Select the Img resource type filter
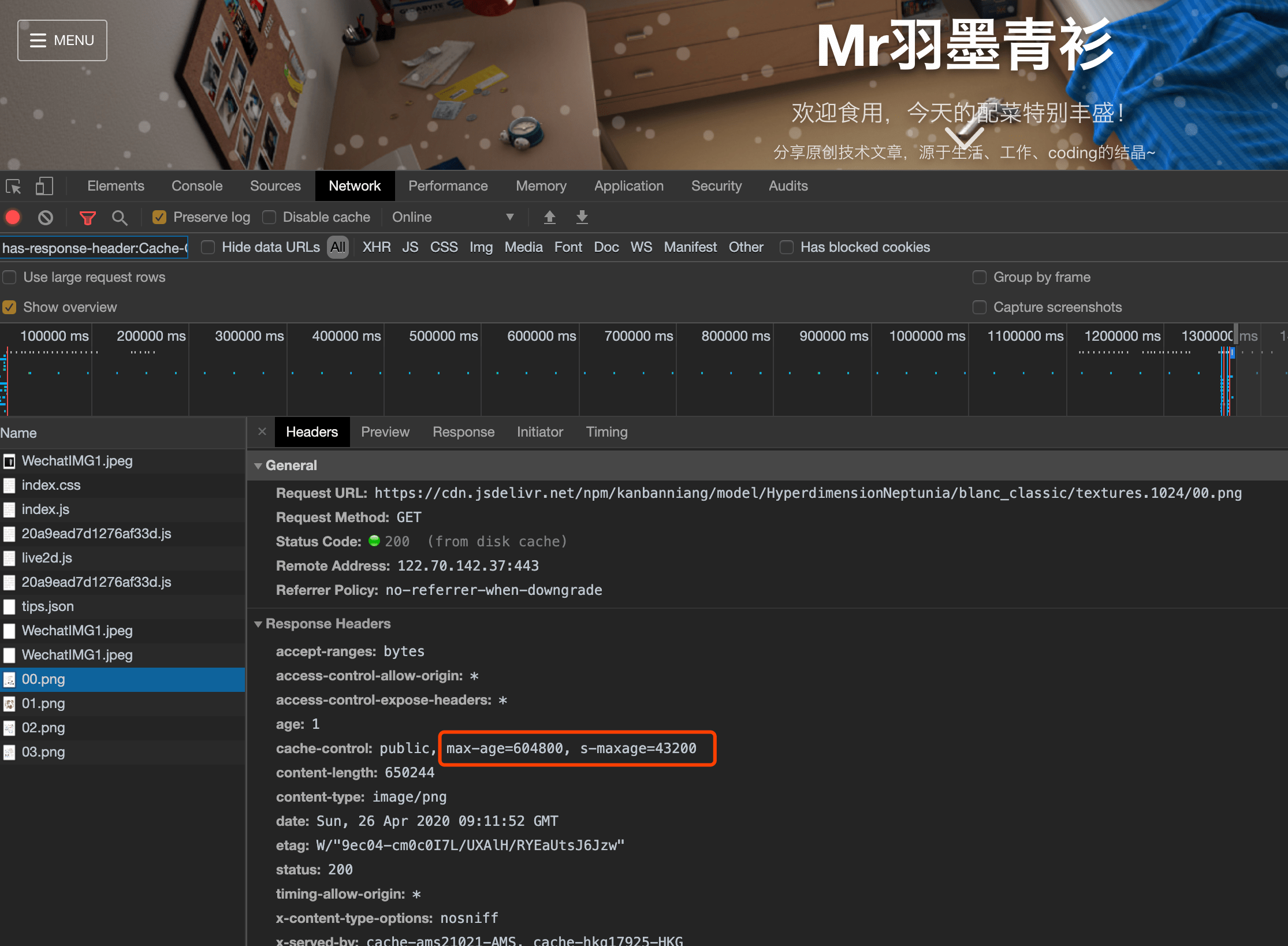Image resolution: width=1288 pixels, height=946 pixels. click(481, 247)
